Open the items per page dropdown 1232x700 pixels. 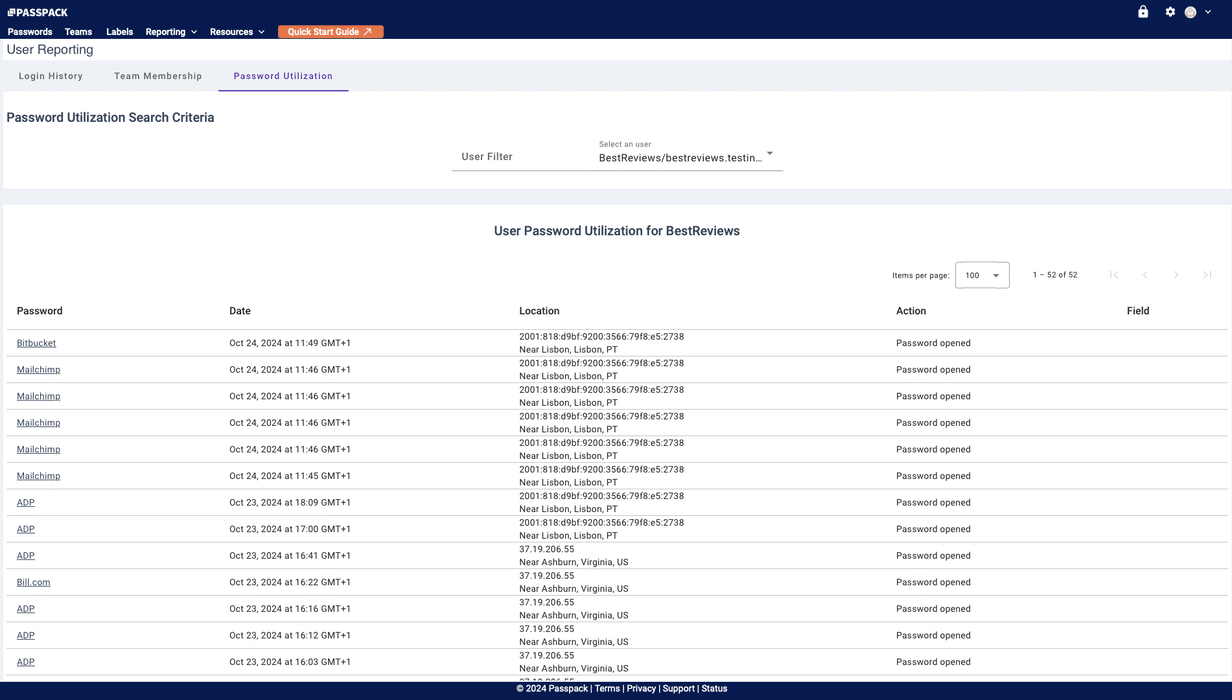(981, 274)
